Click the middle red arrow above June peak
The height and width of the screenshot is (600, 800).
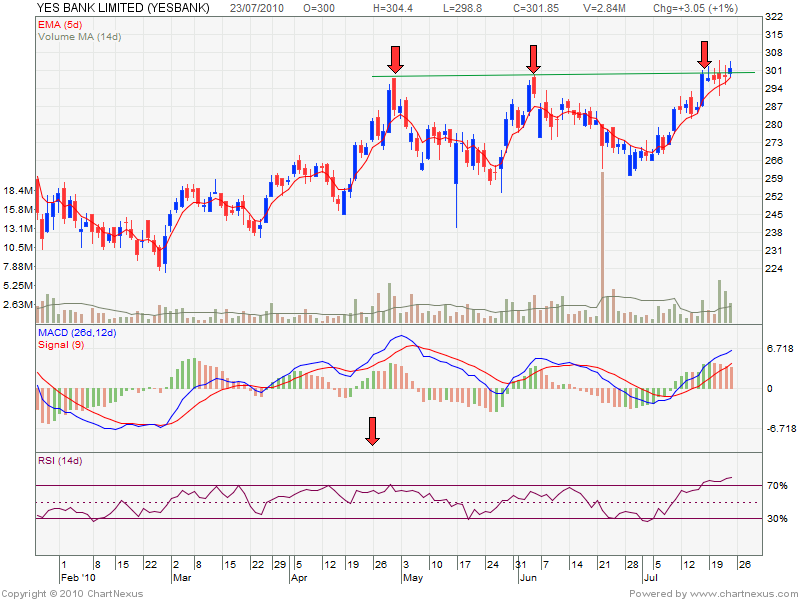coord(534,59)
